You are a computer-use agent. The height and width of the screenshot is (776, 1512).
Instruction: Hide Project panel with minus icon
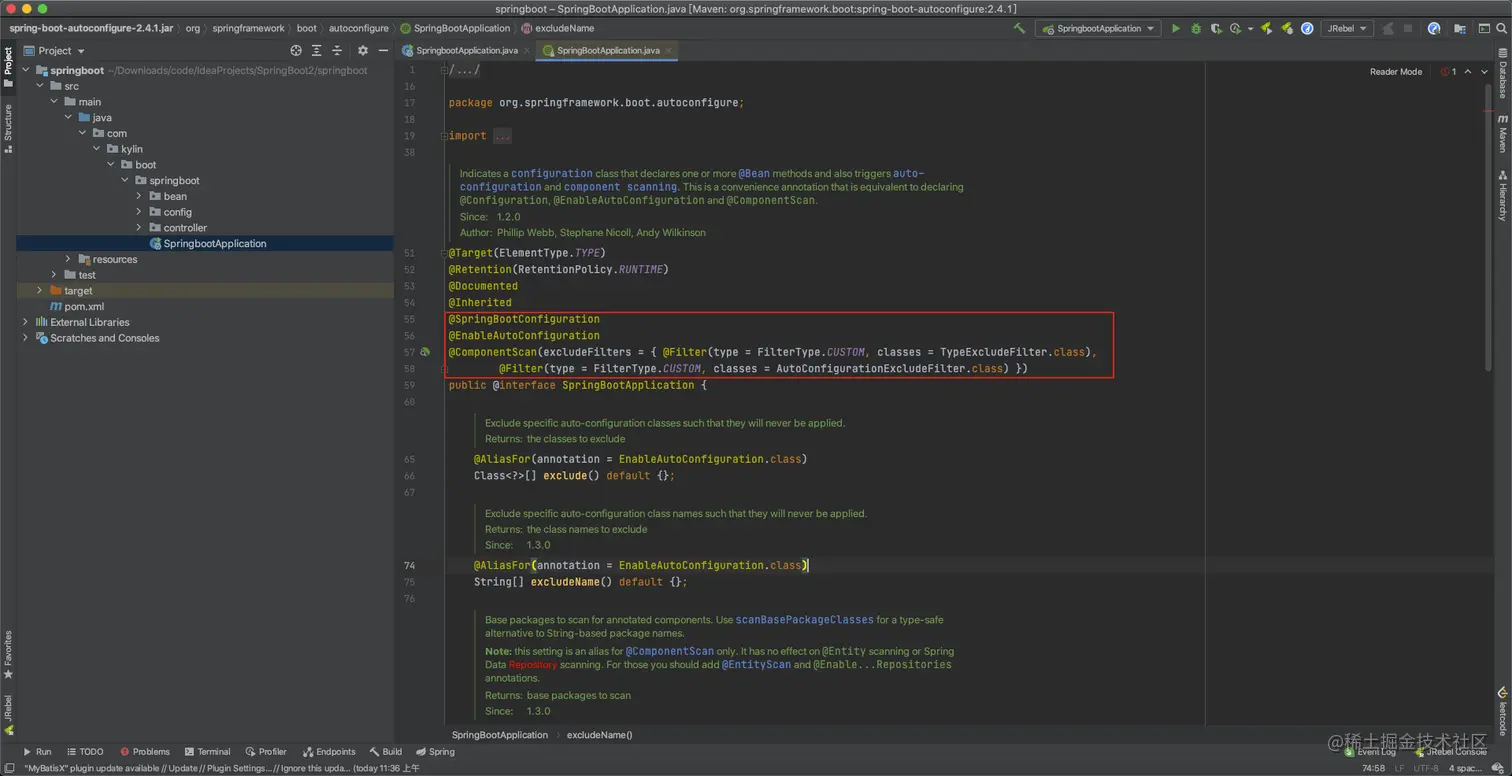point(384,50)
